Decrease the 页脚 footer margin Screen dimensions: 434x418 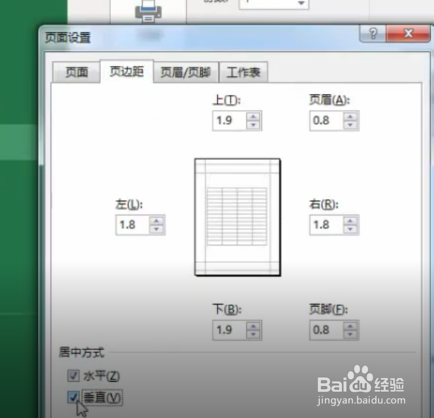click(x=350, y=334)
